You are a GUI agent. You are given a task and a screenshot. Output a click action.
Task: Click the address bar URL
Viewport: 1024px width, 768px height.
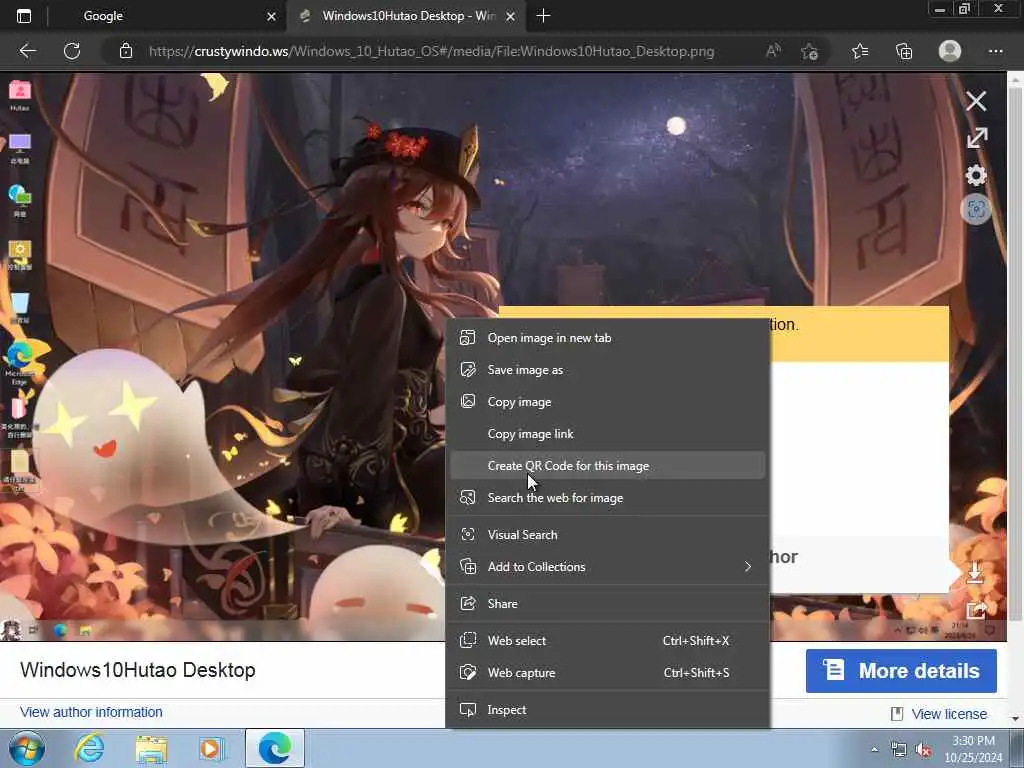point(431,51)
